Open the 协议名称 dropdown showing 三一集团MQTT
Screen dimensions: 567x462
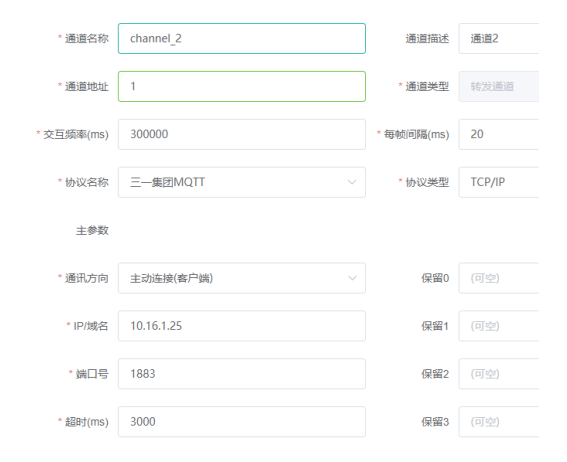click(242, 182)
